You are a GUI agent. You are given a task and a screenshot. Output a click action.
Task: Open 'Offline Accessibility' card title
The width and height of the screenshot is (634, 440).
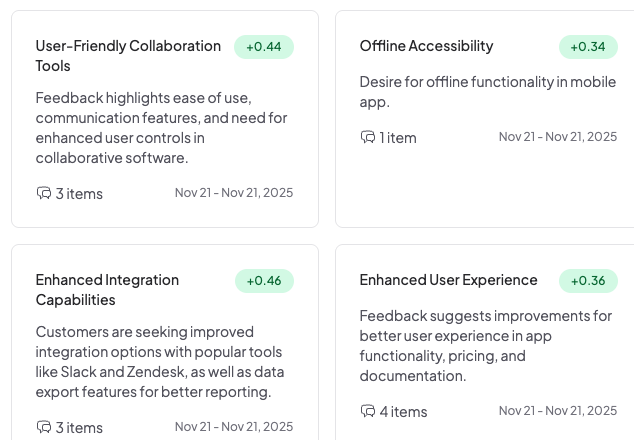[426, 46]
